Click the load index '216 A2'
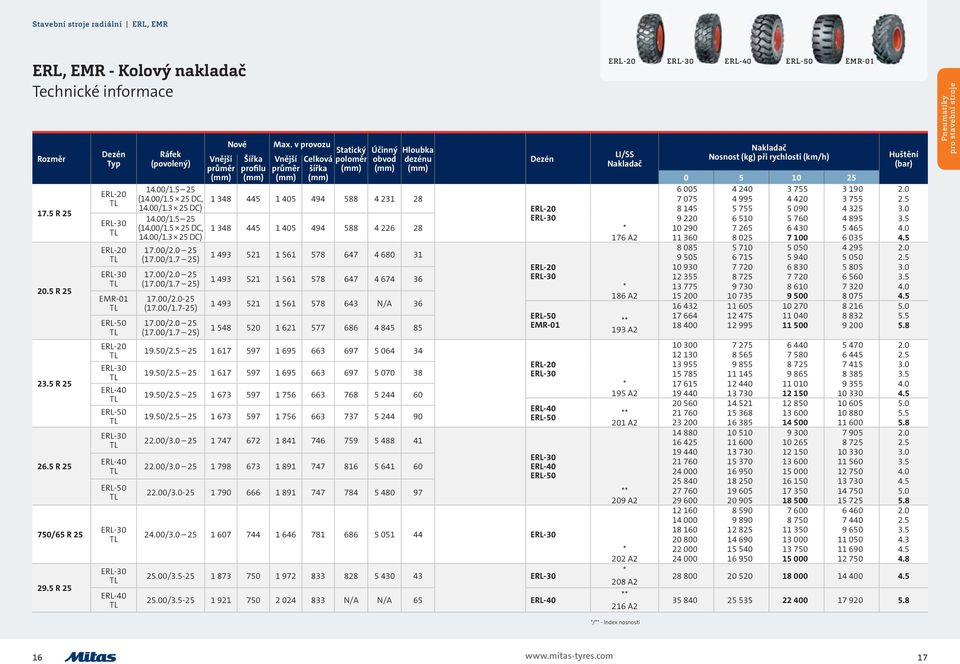The height and width of the screenshot is (664, 960). 624,606
